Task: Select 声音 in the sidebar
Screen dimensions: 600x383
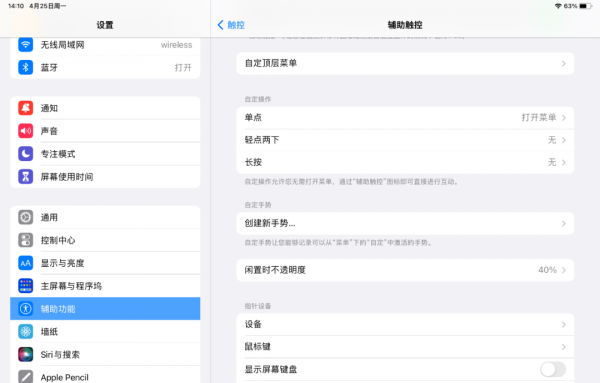Action: (105, 131)
